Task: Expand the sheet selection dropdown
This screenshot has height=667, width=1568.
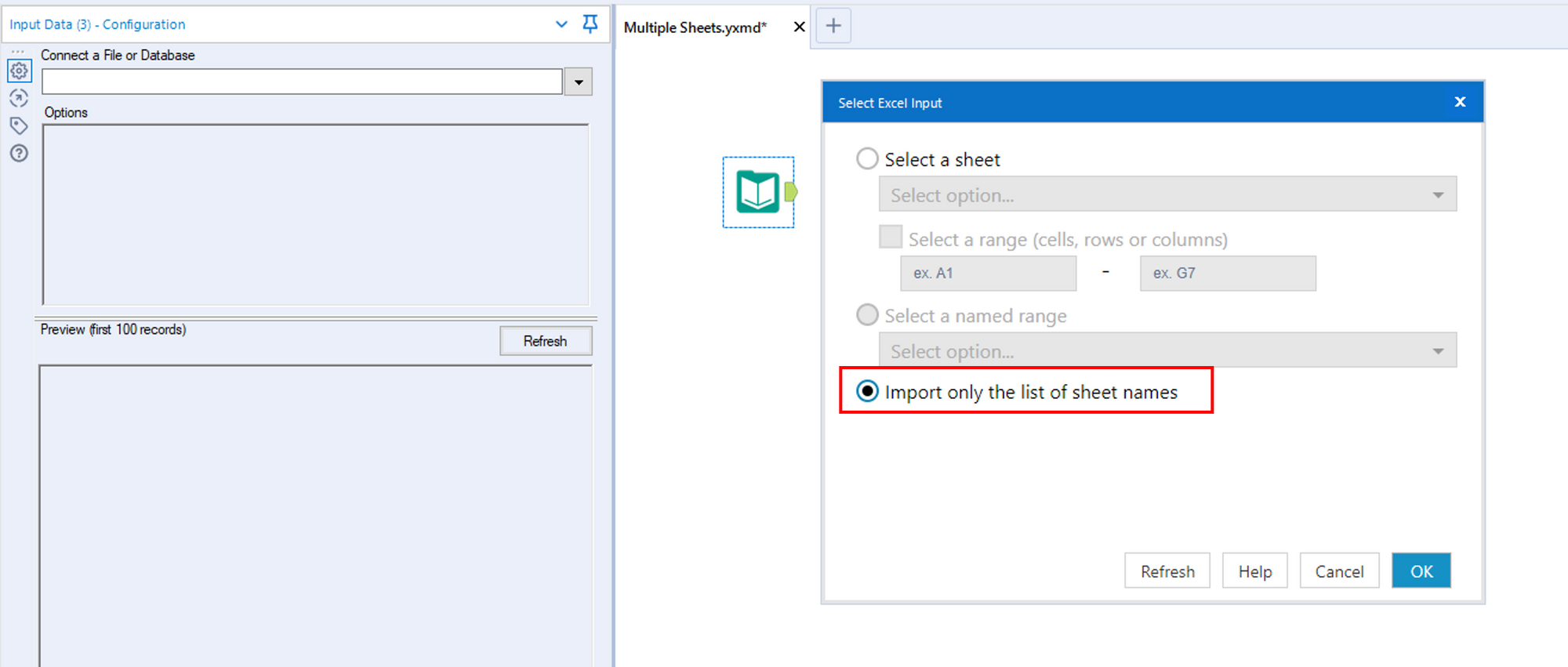Action: pos(1437,194)
